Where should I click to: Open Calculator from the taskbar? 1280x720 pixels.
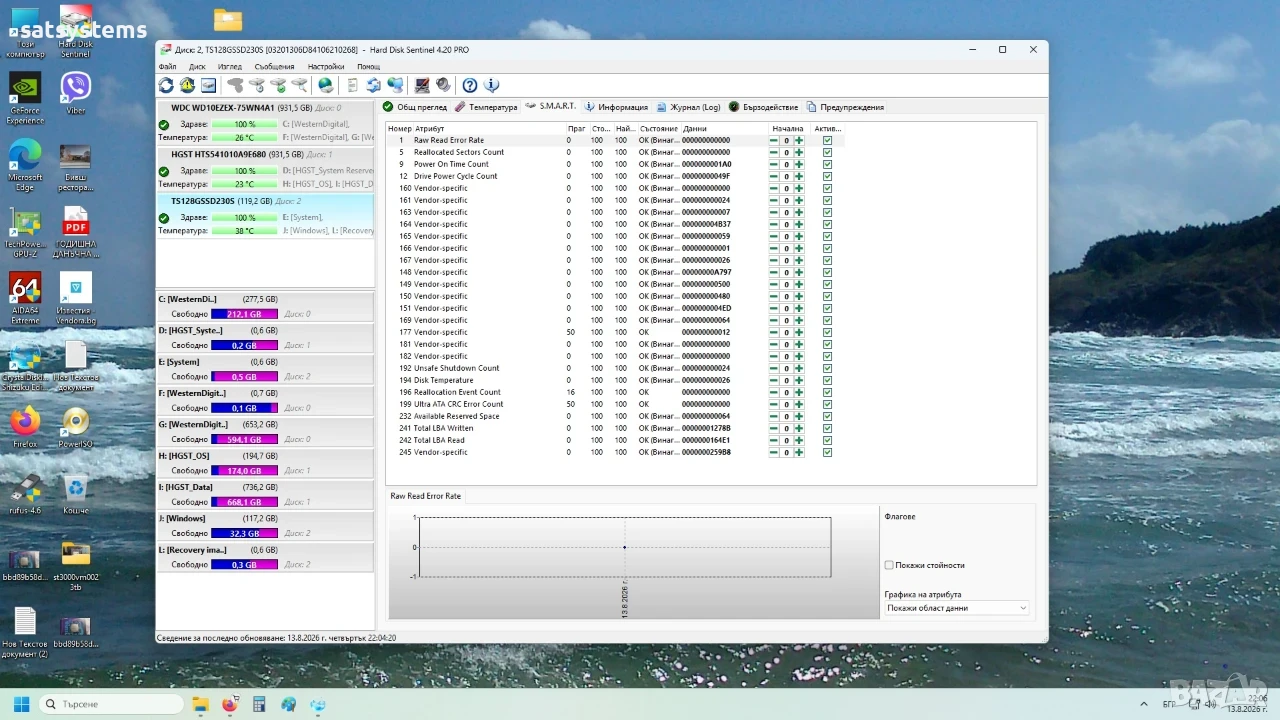pos(259,704)
